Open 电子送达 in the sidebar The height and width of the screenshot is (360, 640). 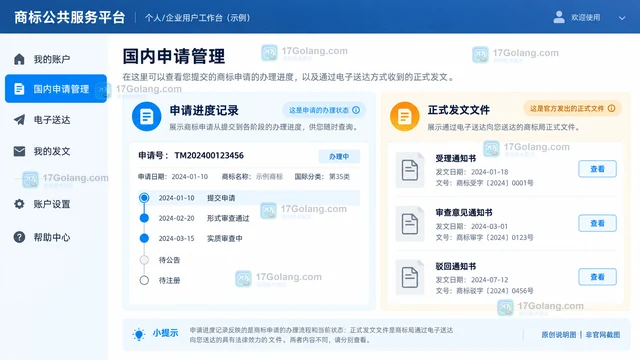[x=56, y=120]
